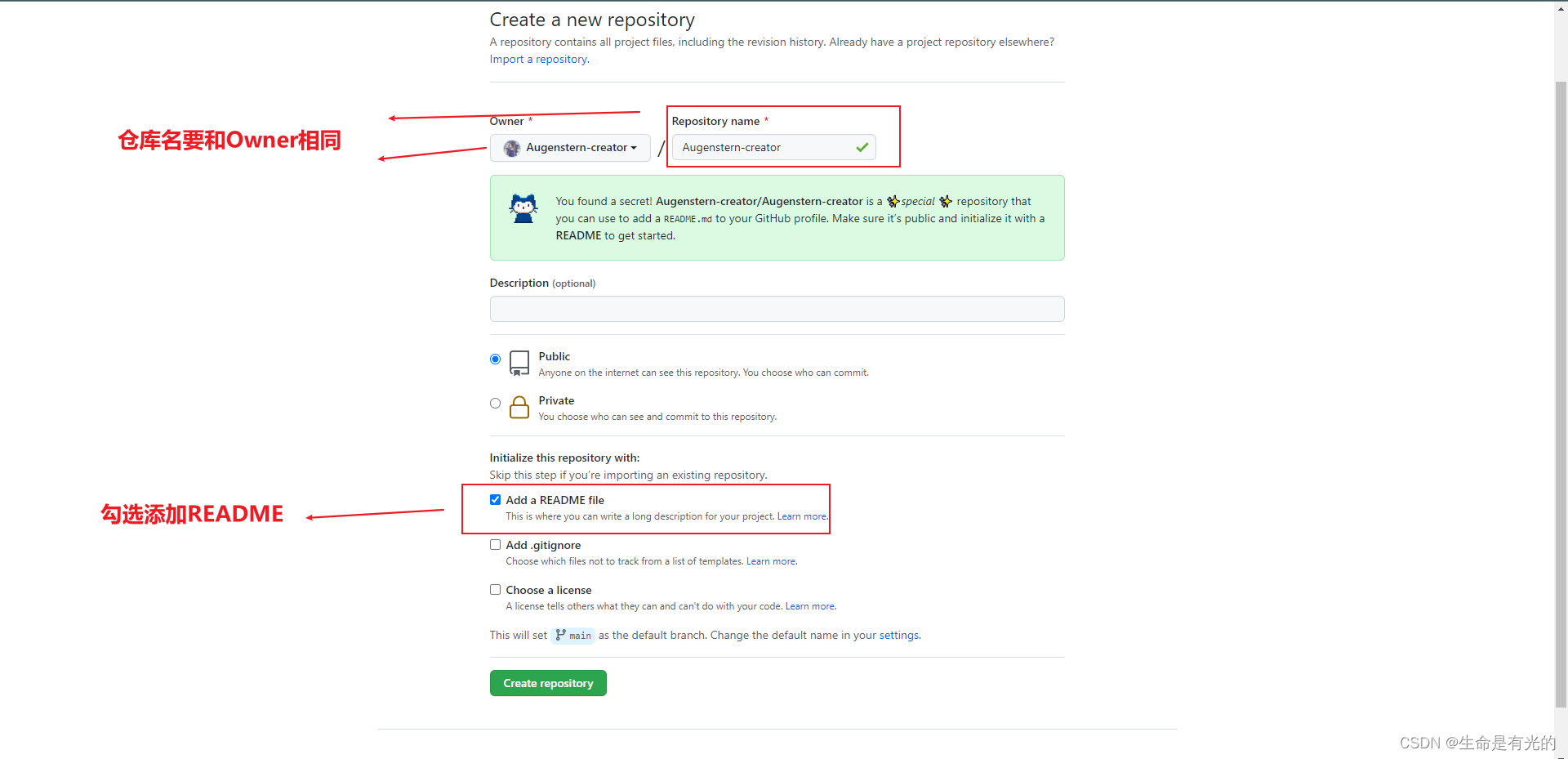Click the green checkmark in repository name
The image size is (1568, 759).
tap(862, 147)
